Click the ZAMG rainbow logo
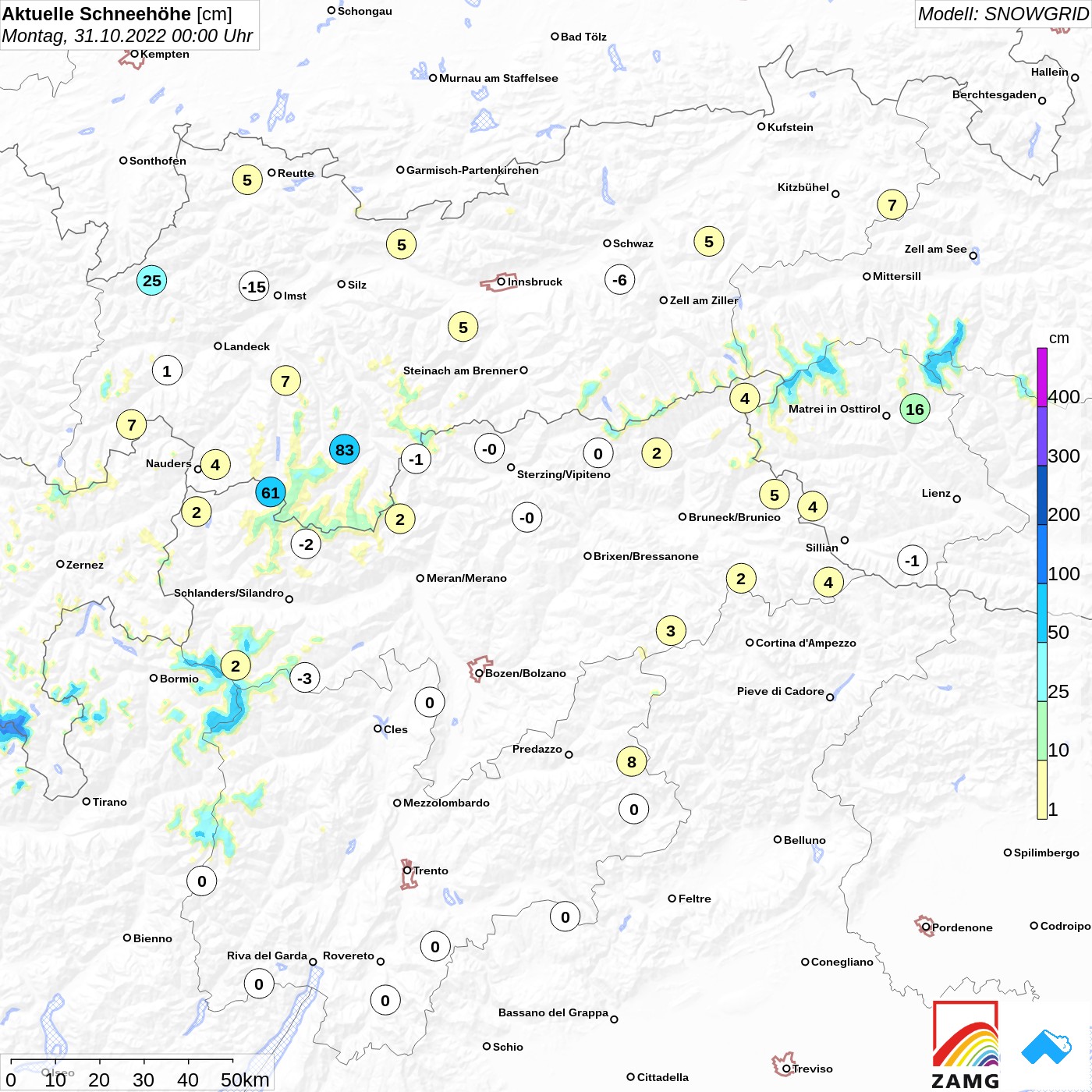1092x1092 pixels. point(966,1044)
